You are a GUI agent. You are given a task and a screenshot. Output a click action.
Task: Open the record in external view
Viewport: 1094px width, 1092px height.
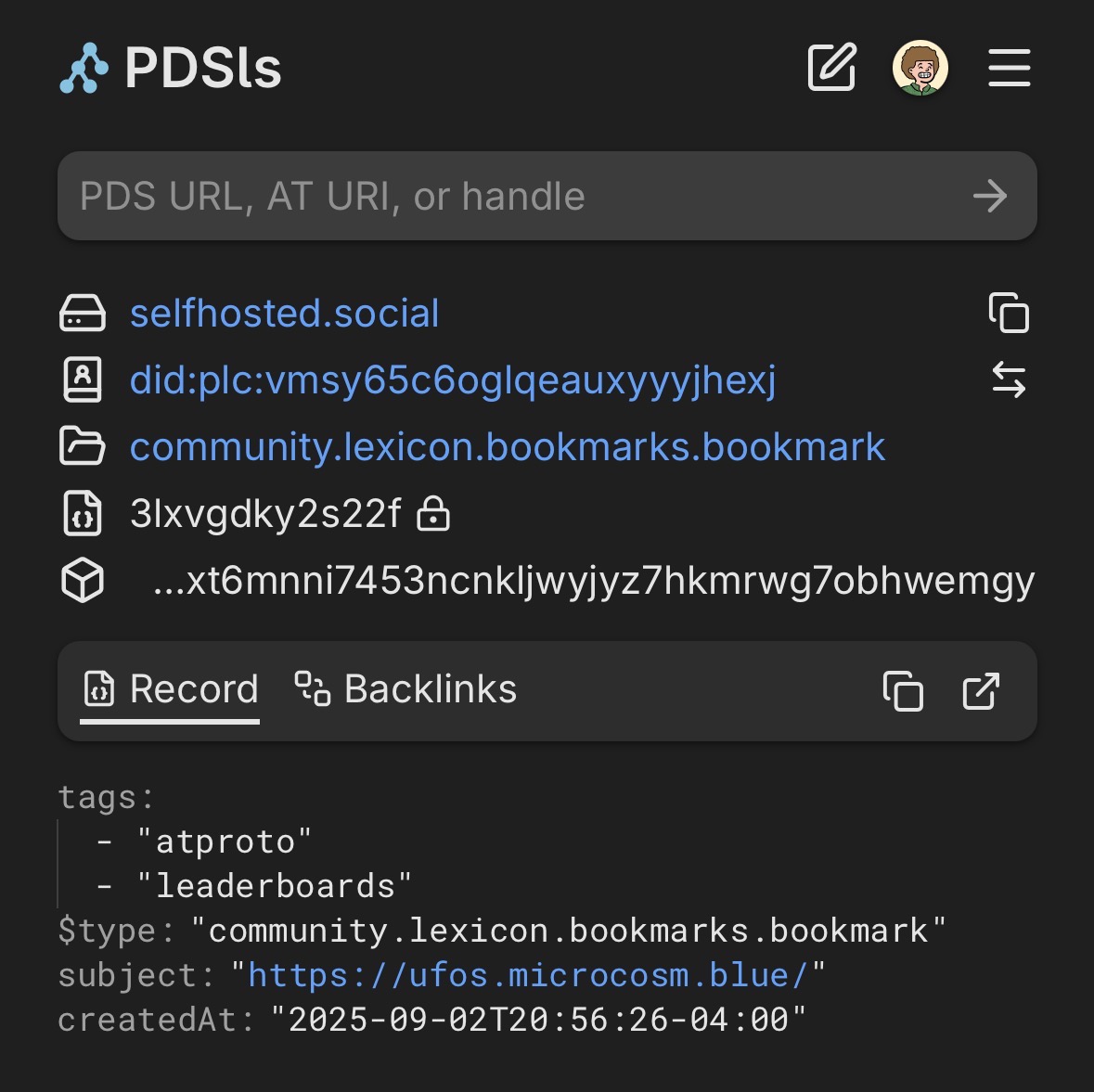(981, 691)
